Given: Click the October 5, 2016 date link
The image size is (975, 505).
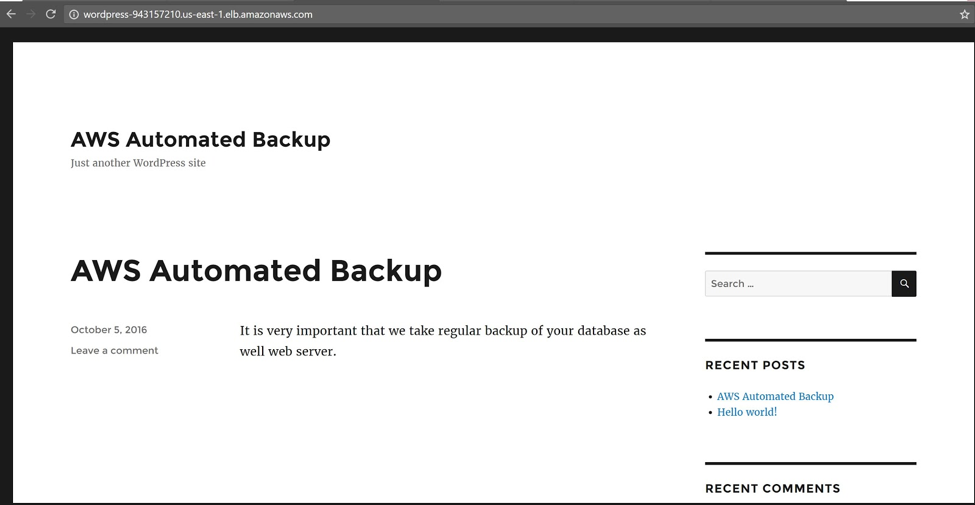Looking at the screenshot, I should [x=109, y=330].
